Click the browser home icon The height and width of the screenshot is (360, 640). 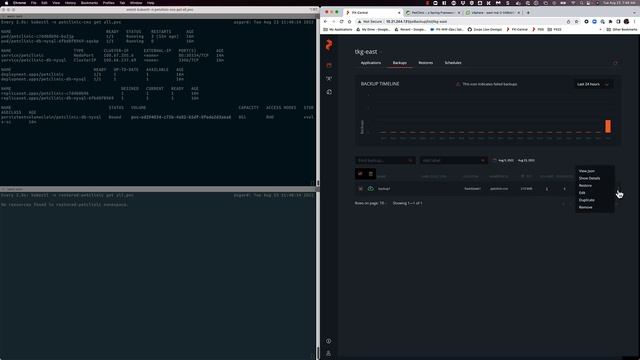tap(349, 22)
